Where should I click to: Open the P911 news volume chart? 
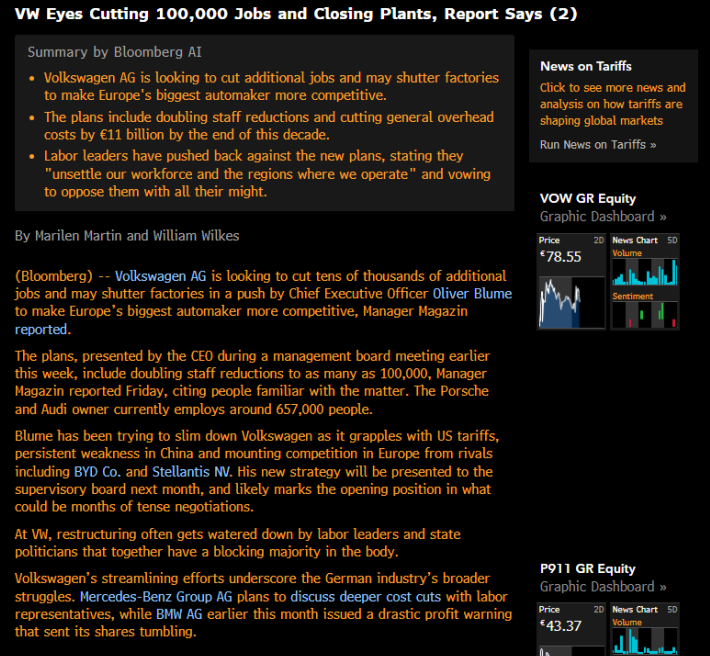coord(645,641)
